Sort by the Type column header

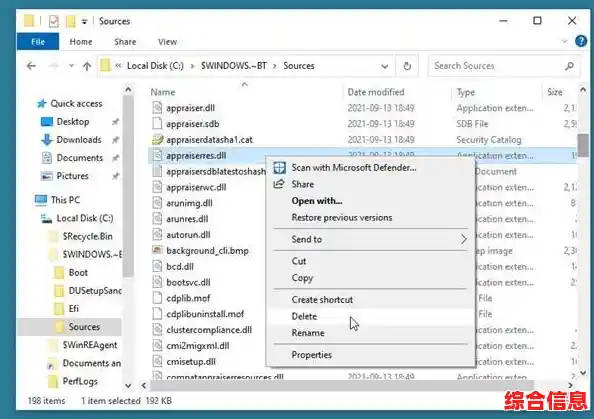[466, 92]
